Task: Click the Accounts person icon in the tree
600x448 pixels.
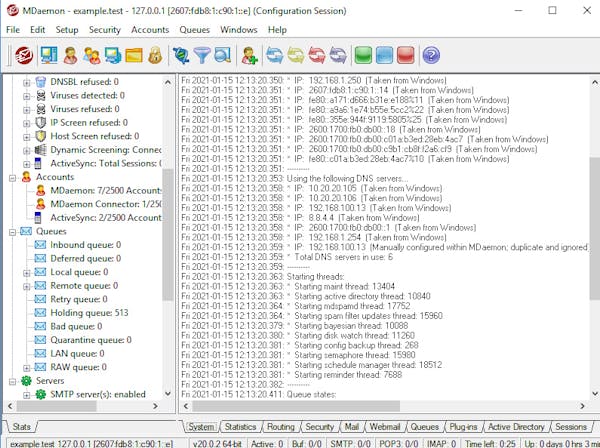Action: click(26, 177)
